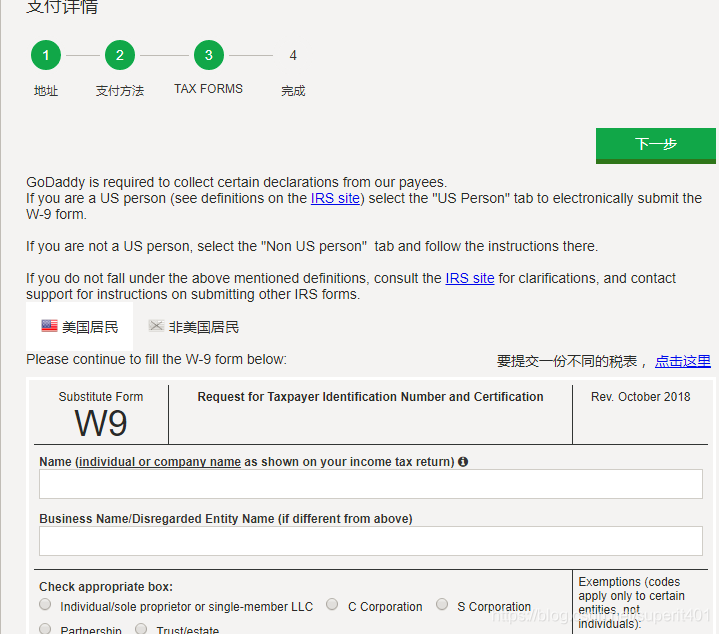Click the TAX FORMS step label
The height and width of the screenshot is (634, 719).
coord(209,89)
